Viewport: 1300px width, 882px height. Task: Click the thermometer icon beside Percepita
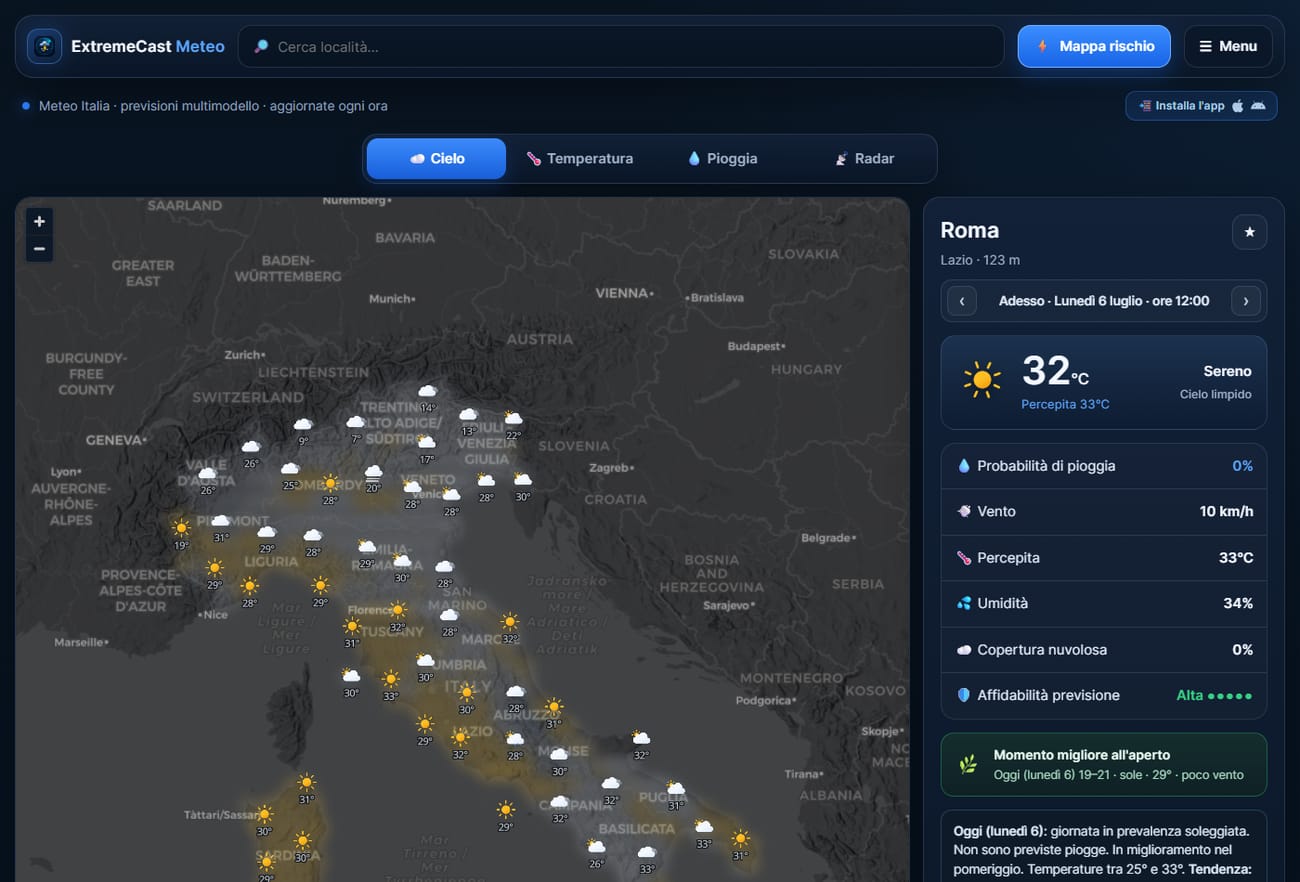point(964,557)
